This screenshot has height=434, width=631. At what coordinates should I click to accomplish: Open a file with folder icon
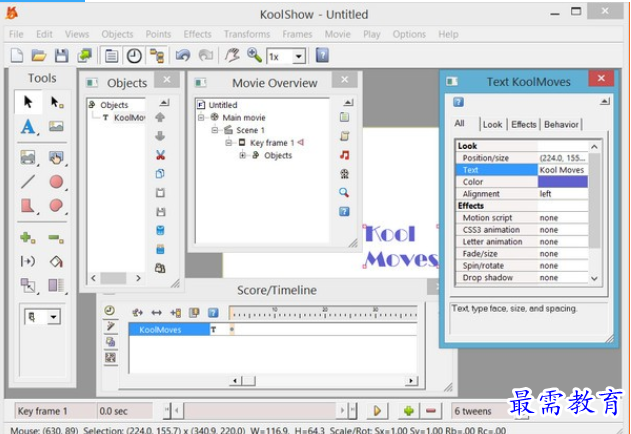(x=39, y=56)
